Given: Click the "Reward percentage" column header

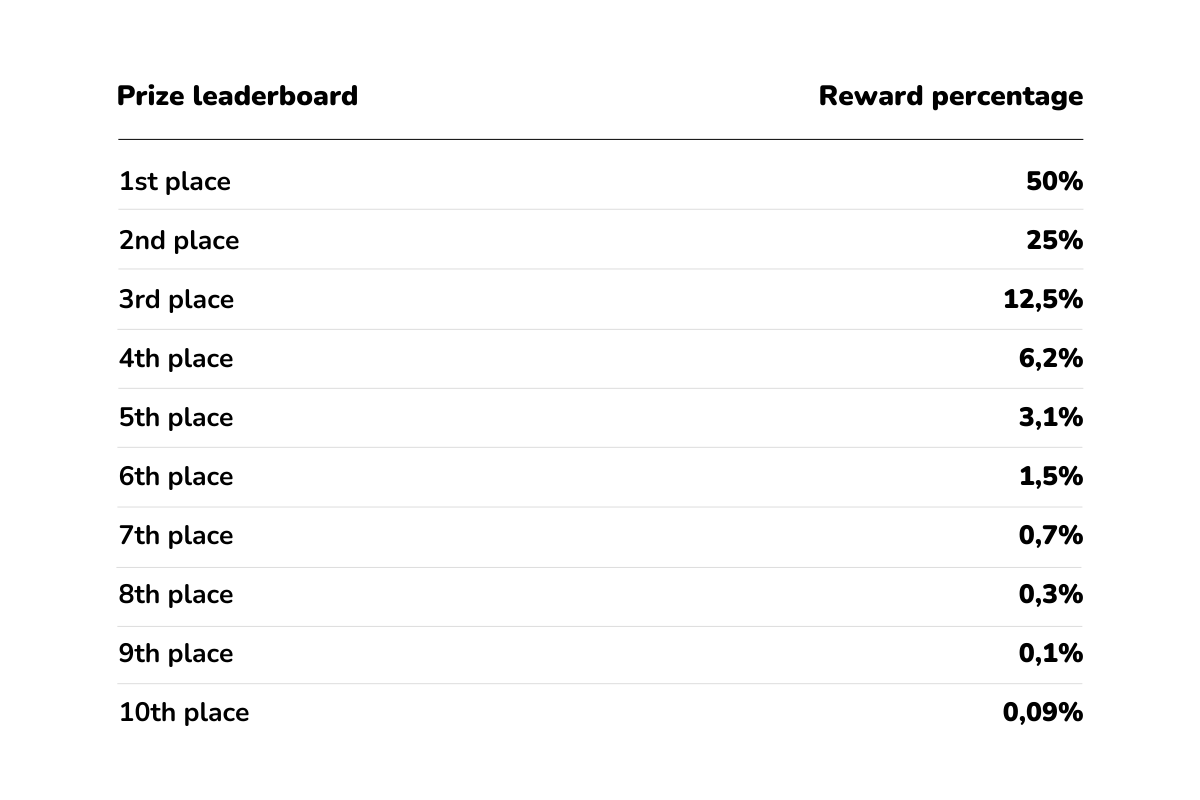Looking at the screenshot, I should click(x=950, y=96).
